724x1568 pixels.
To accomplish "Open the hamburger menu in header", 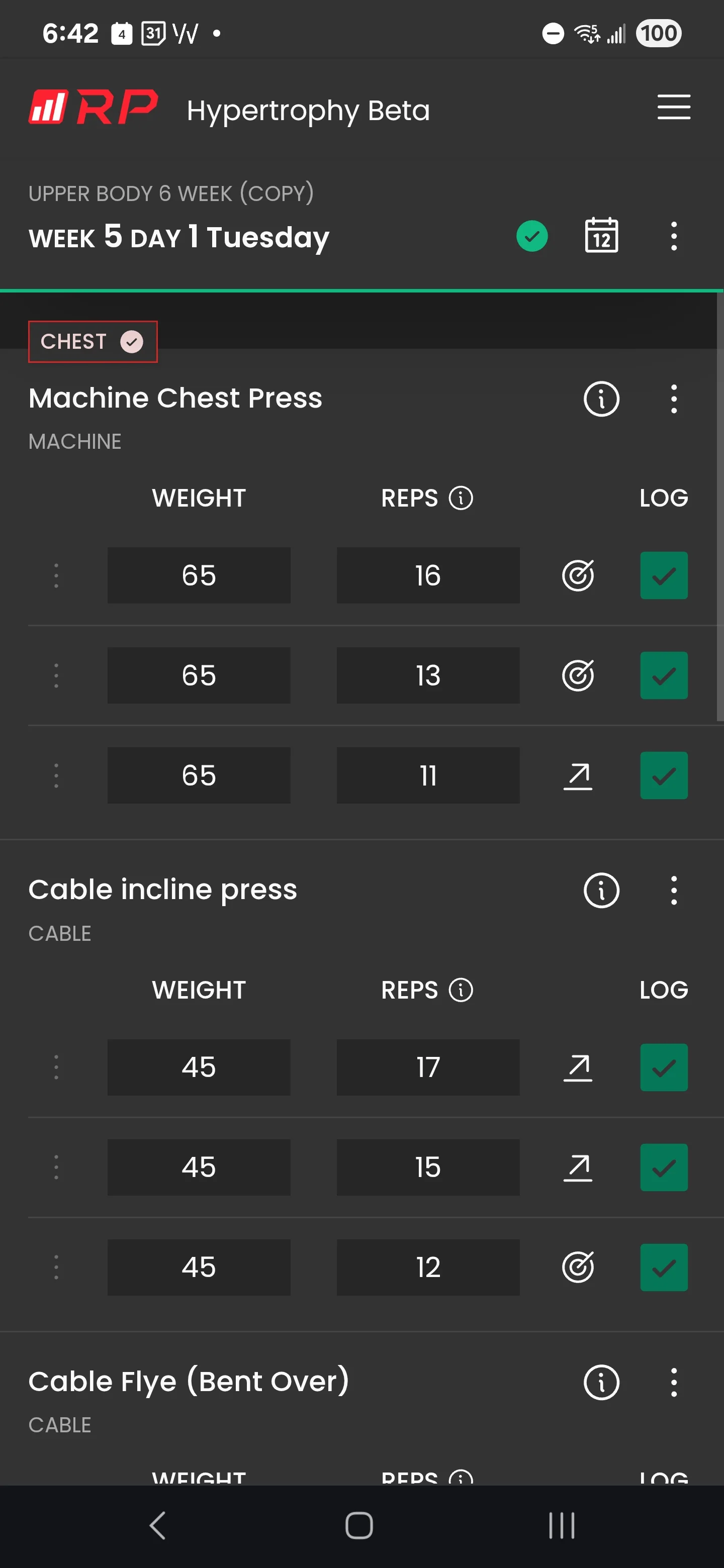I will coord(673,107).
